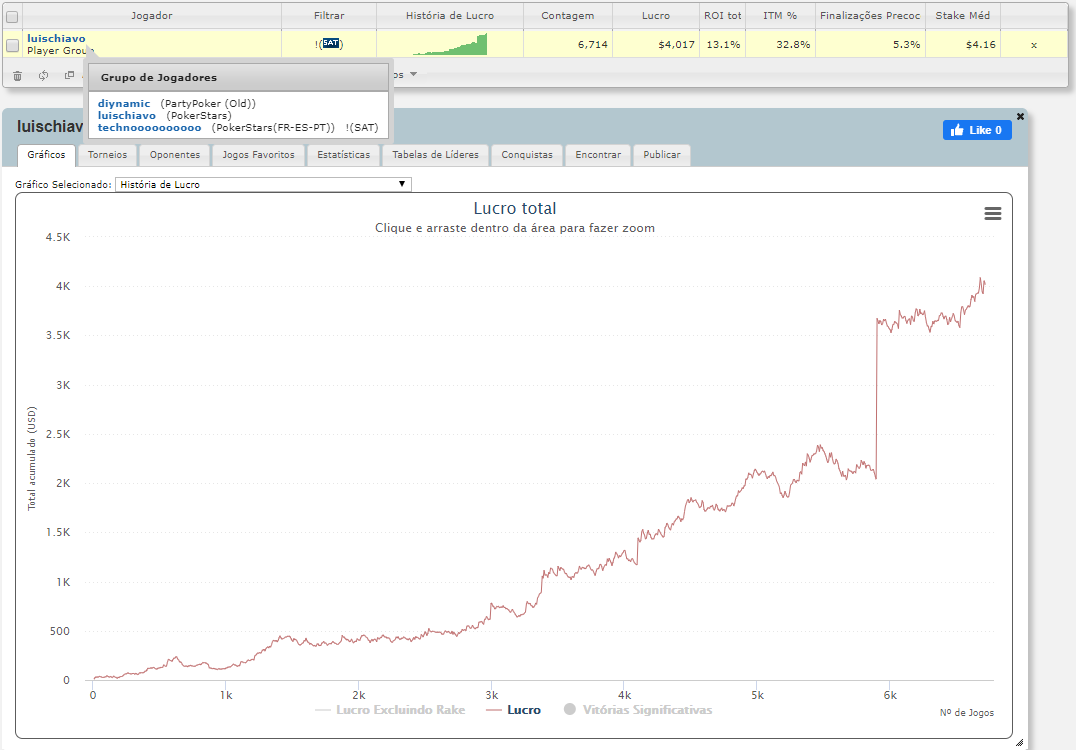
Task: Click the Filtrar column header
Action: click(x=329, y=16)
